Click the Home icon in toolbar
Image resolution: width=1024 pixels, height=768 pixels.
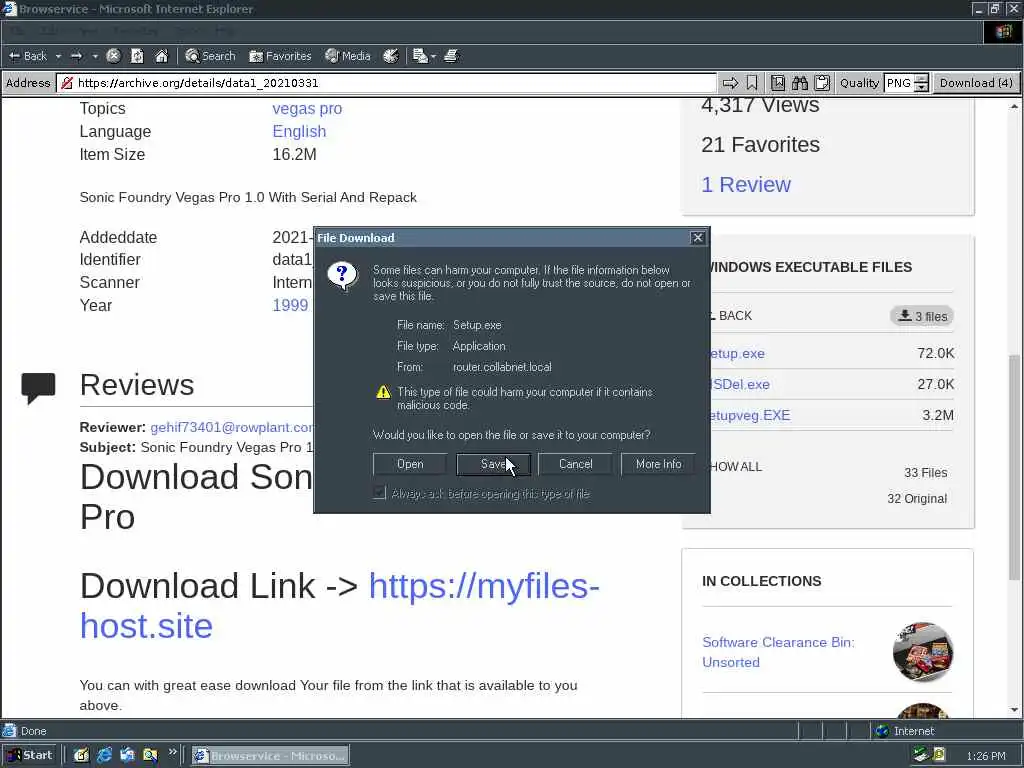click(x=161, y=56)
